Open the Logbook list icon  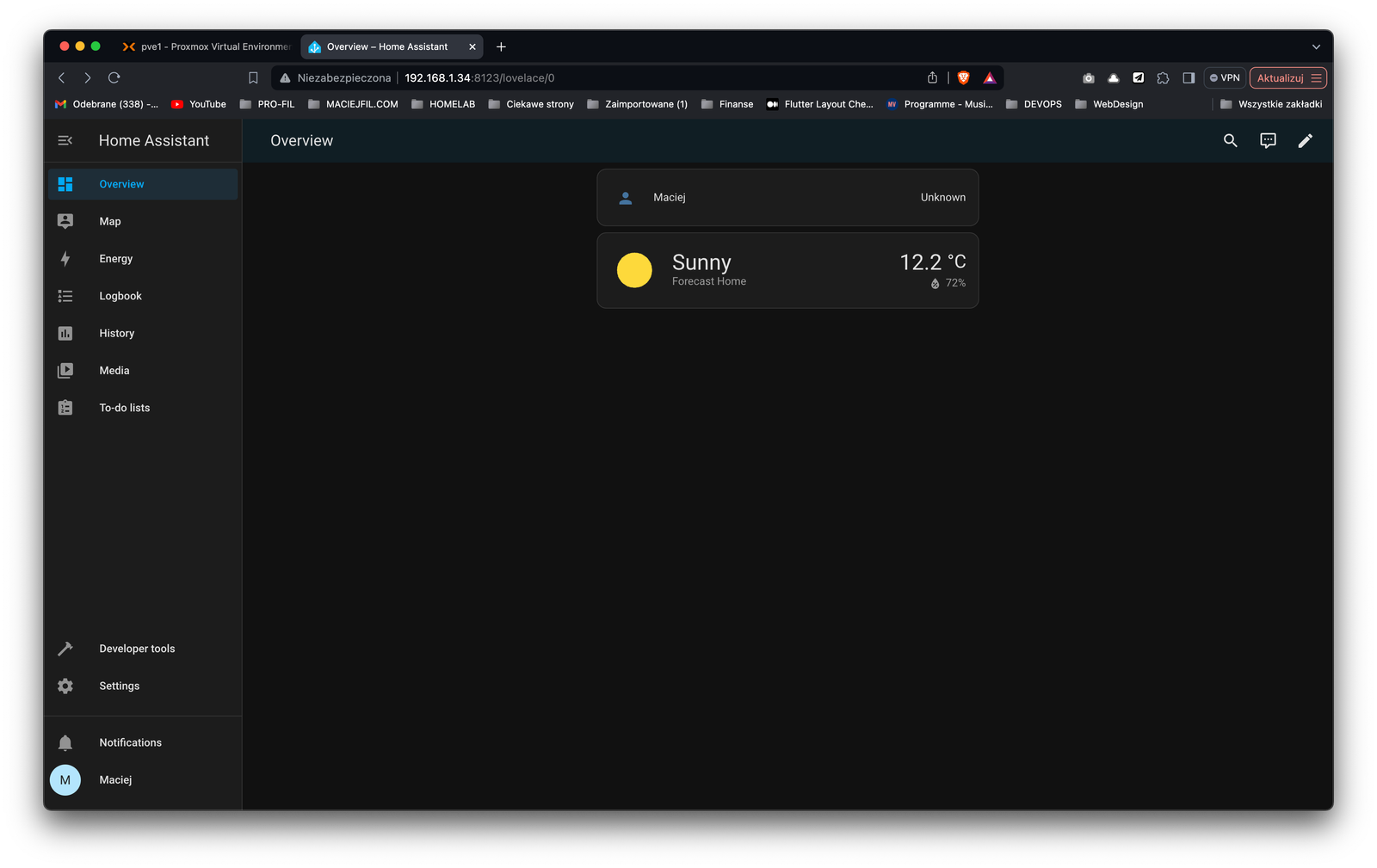[65, 295]
